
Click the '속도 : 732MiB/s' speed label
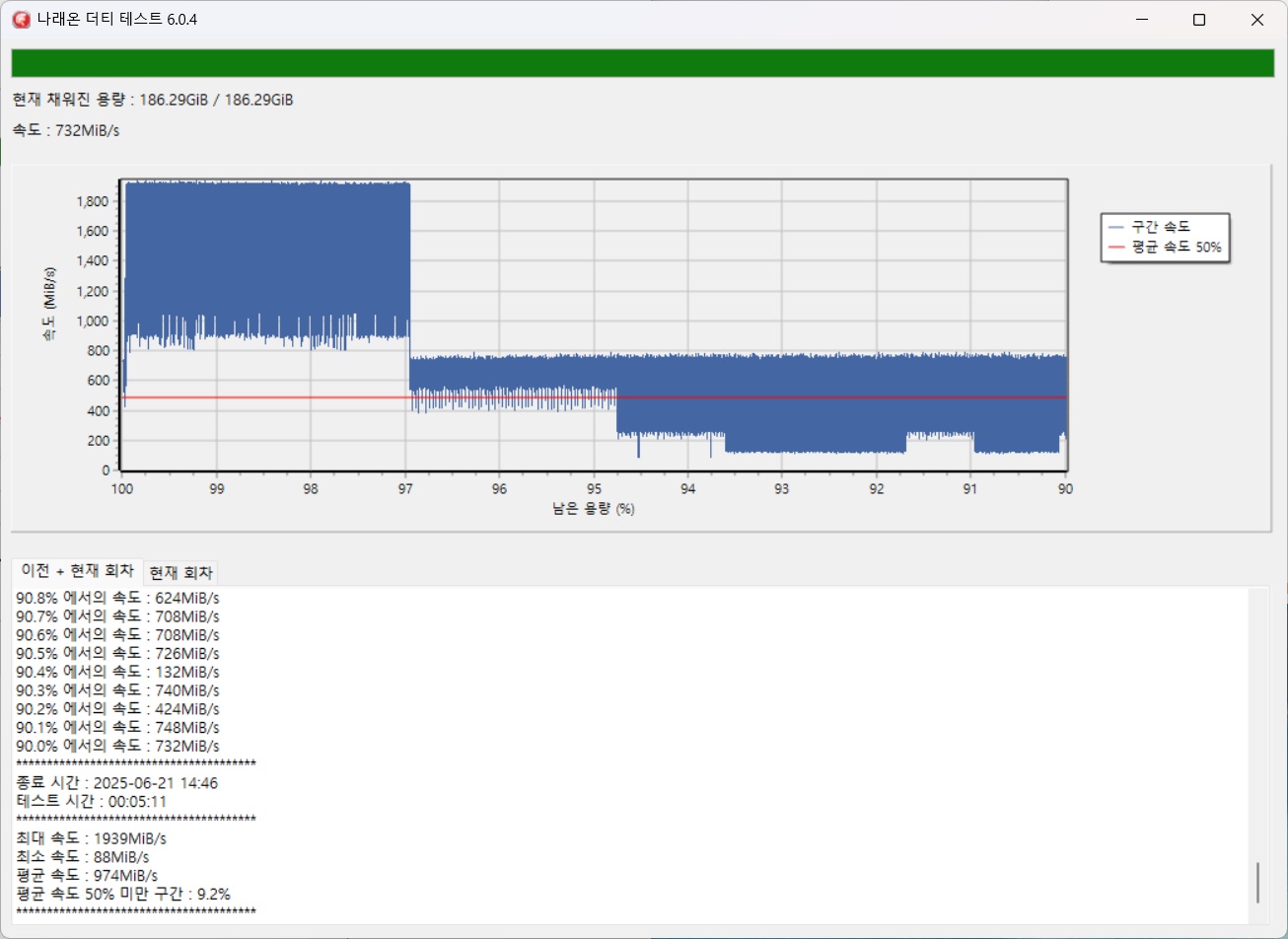coord(66,130)
